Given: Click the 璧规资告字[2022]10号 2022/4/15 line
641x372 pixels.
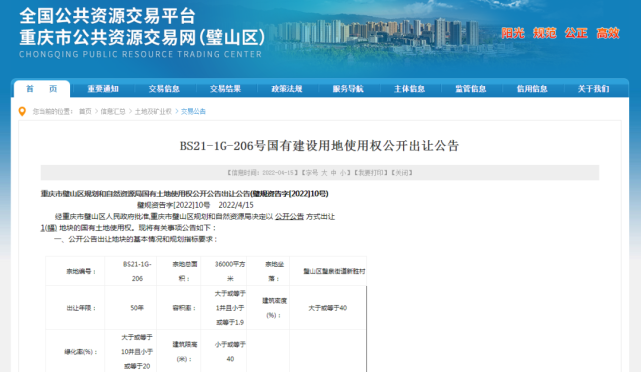Looking at the screenshot, I should tap(195, 205).
